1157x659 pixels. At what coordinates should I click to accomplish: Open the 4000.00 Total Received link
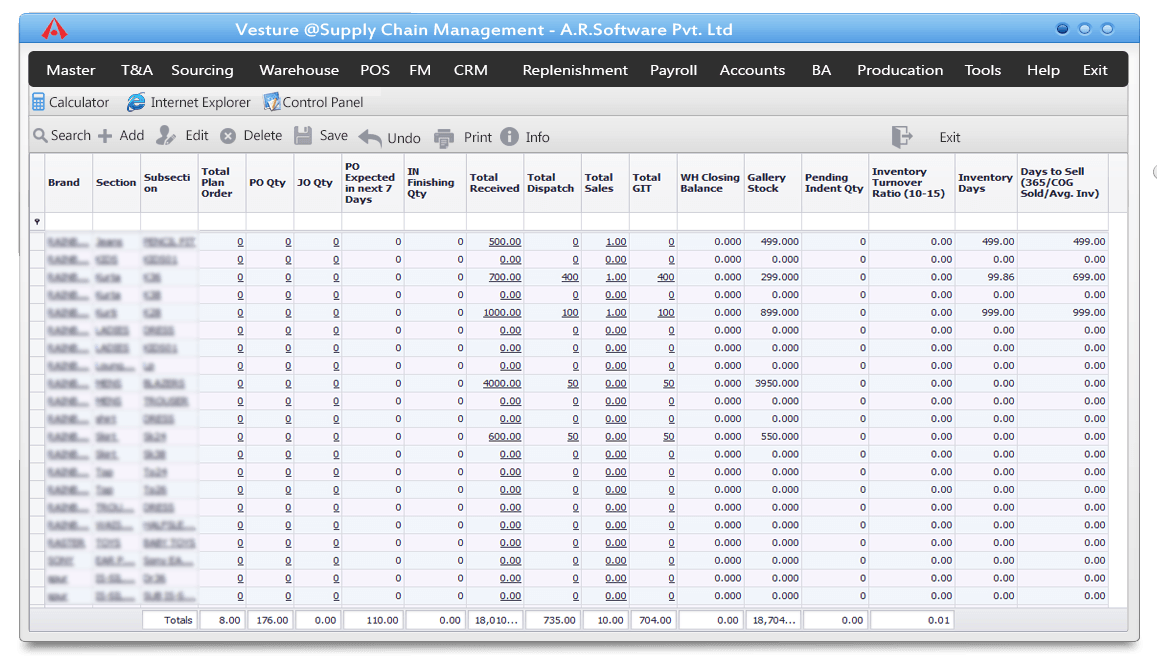[502, 384]
